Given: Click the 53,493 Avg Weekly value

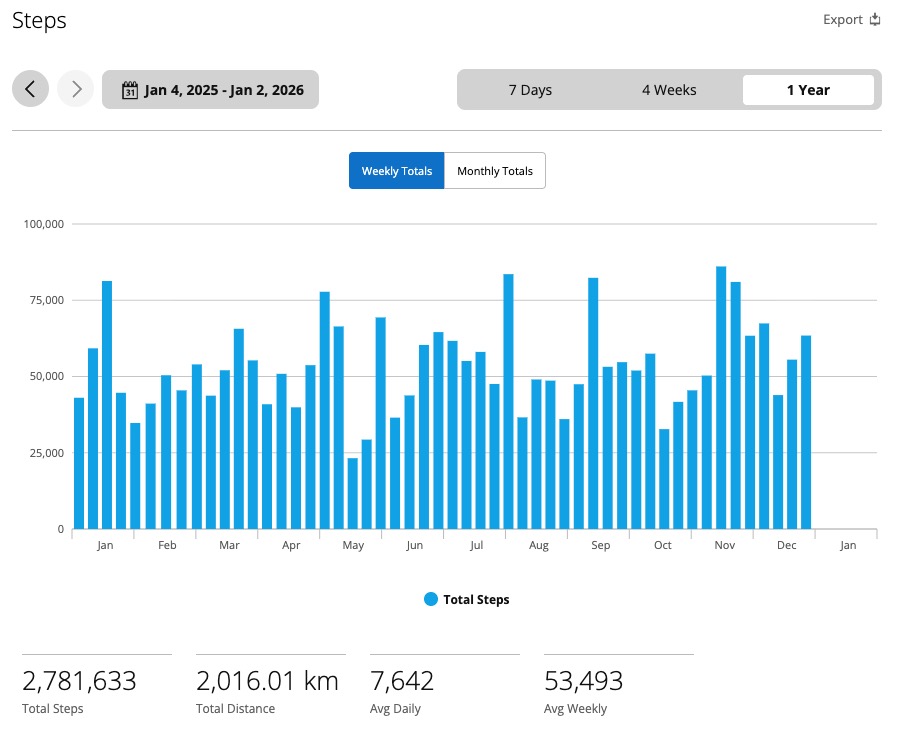Looking at the screenshot, I should pos(583,682).
